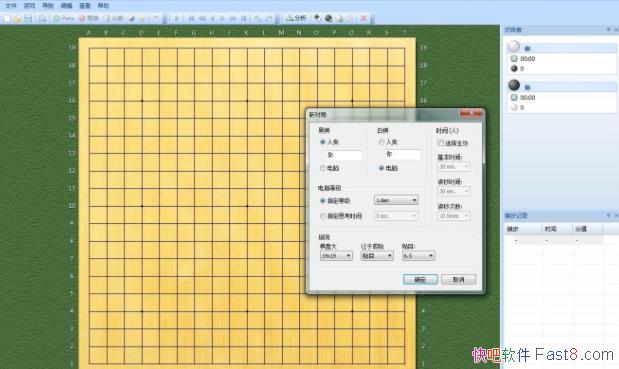
Task: Click the green Play arrow icon
Action: pyautogui.click(x=177, y=19)
